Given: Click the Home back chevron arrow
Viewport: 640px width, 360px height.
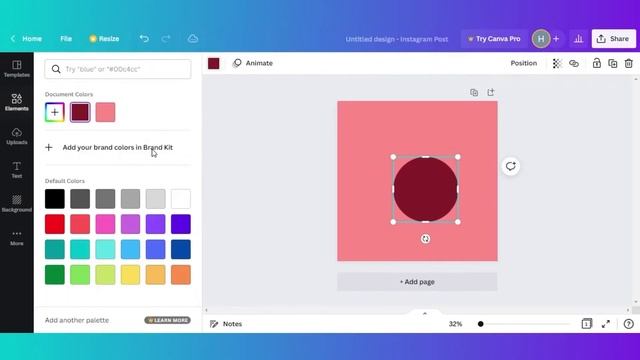Looking at the screenshot, I should pyautogui.click(x=13, y=39).
